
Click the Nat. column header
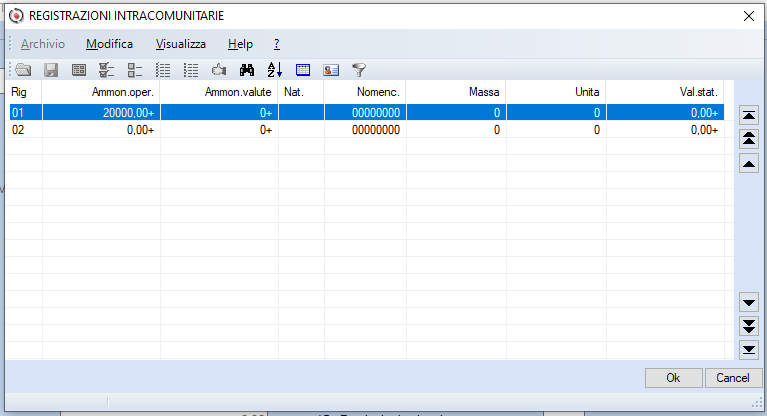point(301,92)
